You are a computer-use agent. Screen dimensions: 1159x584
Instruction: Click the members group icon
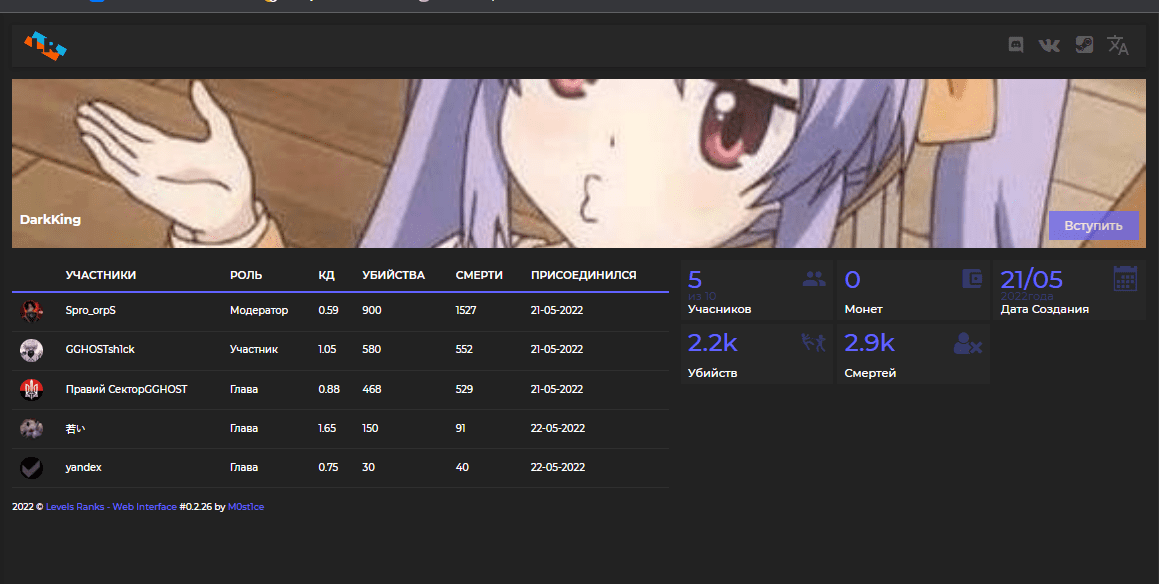coord(814,279)
